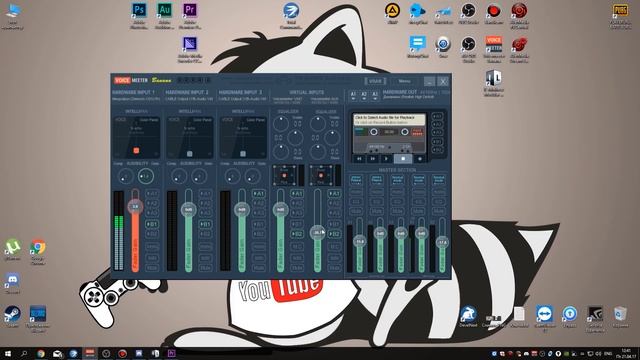Open Hardware Input 1 device selector
The height and width of the screenshot is (360, 640).
[136, 96]
